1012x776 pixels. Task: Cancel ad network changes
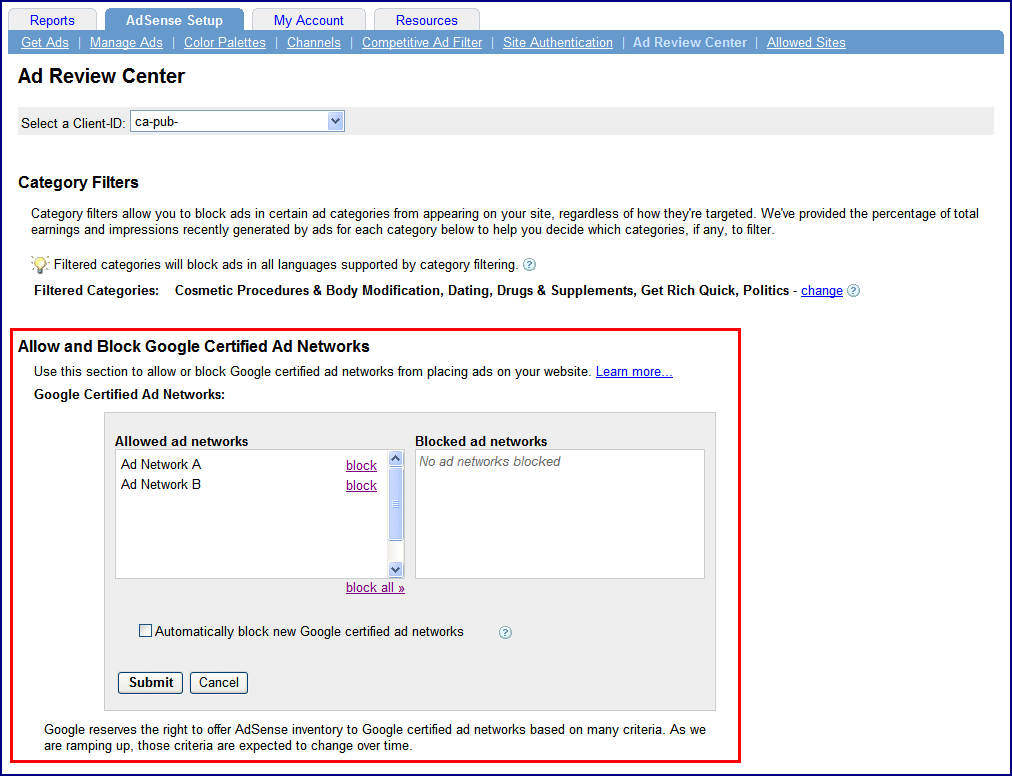click(x=219, y=682)
